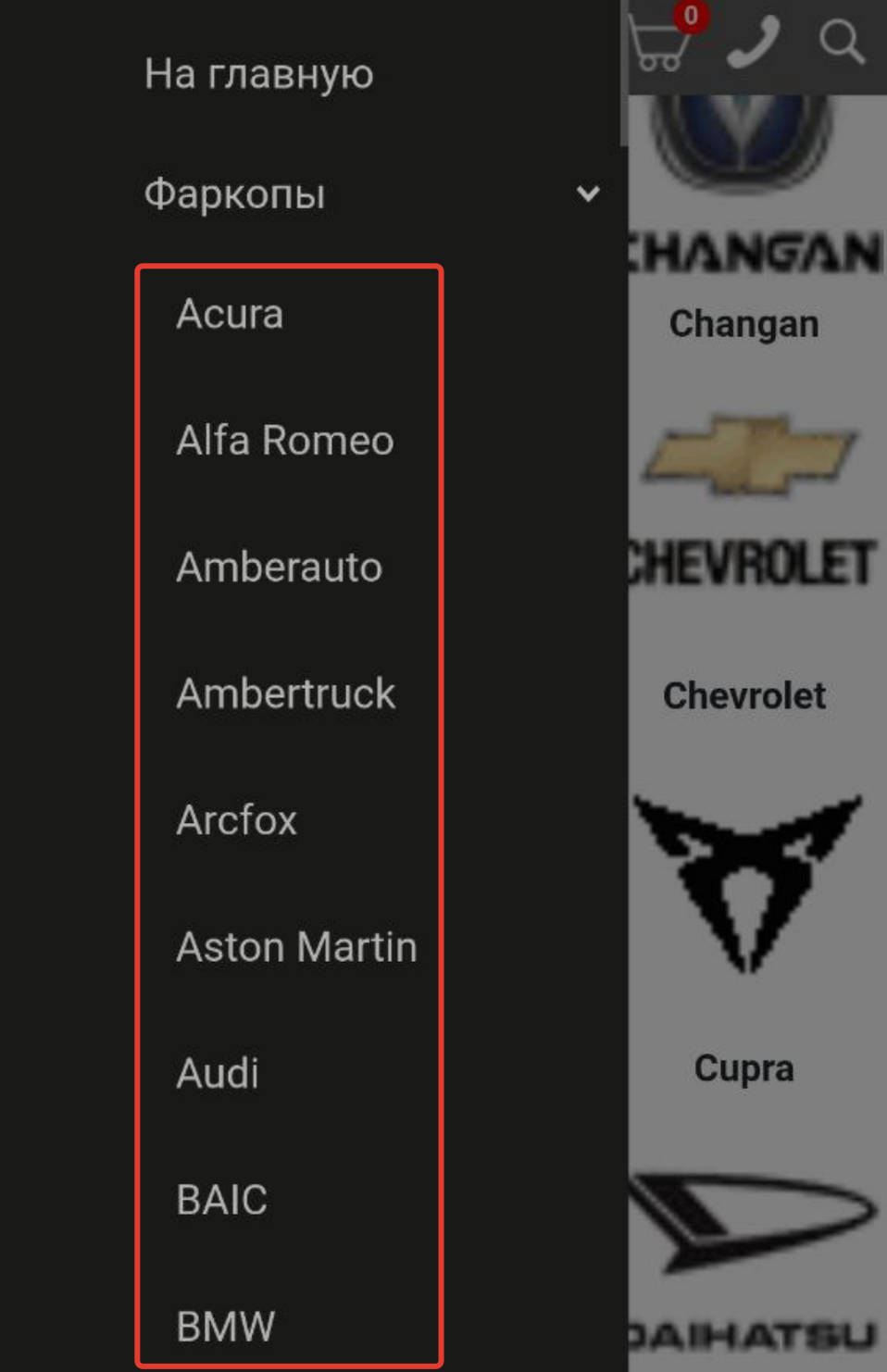
Task: Click the menu panel scrollbar
Action: click(x=624, y=72)
